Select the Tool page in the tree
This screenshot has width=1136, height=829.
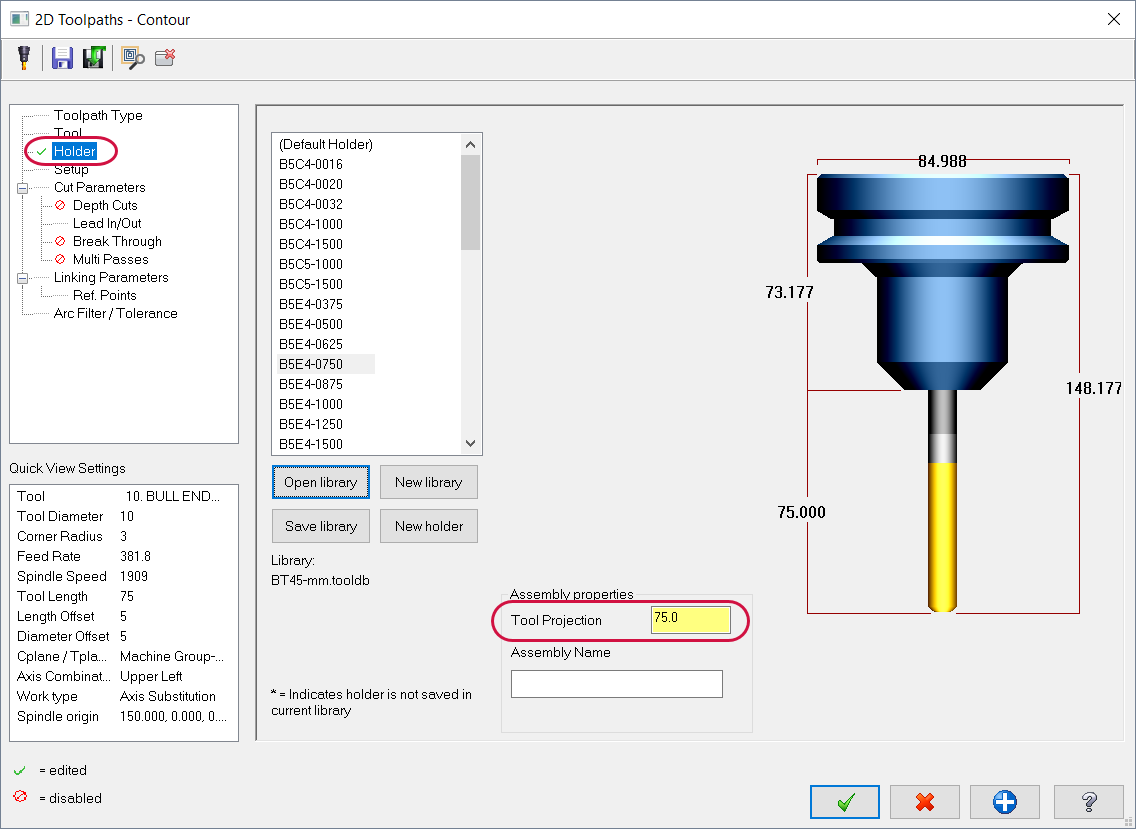[68, 133]
